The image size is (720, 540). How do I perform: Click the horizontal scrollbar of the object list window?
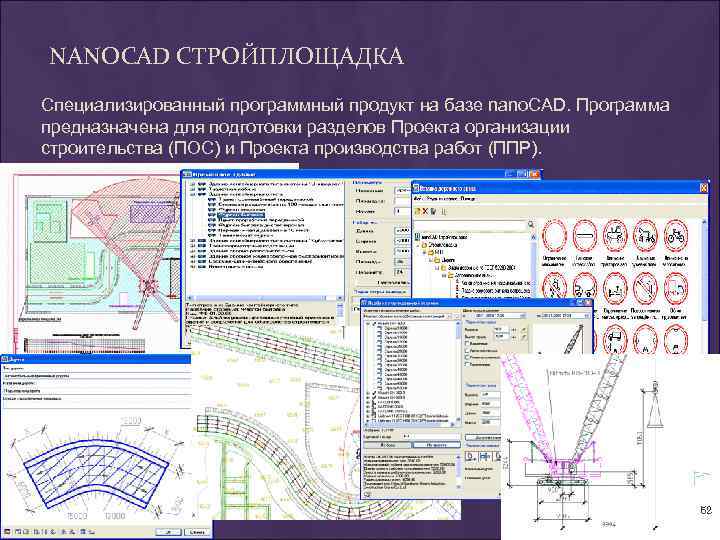pos(266,298)
